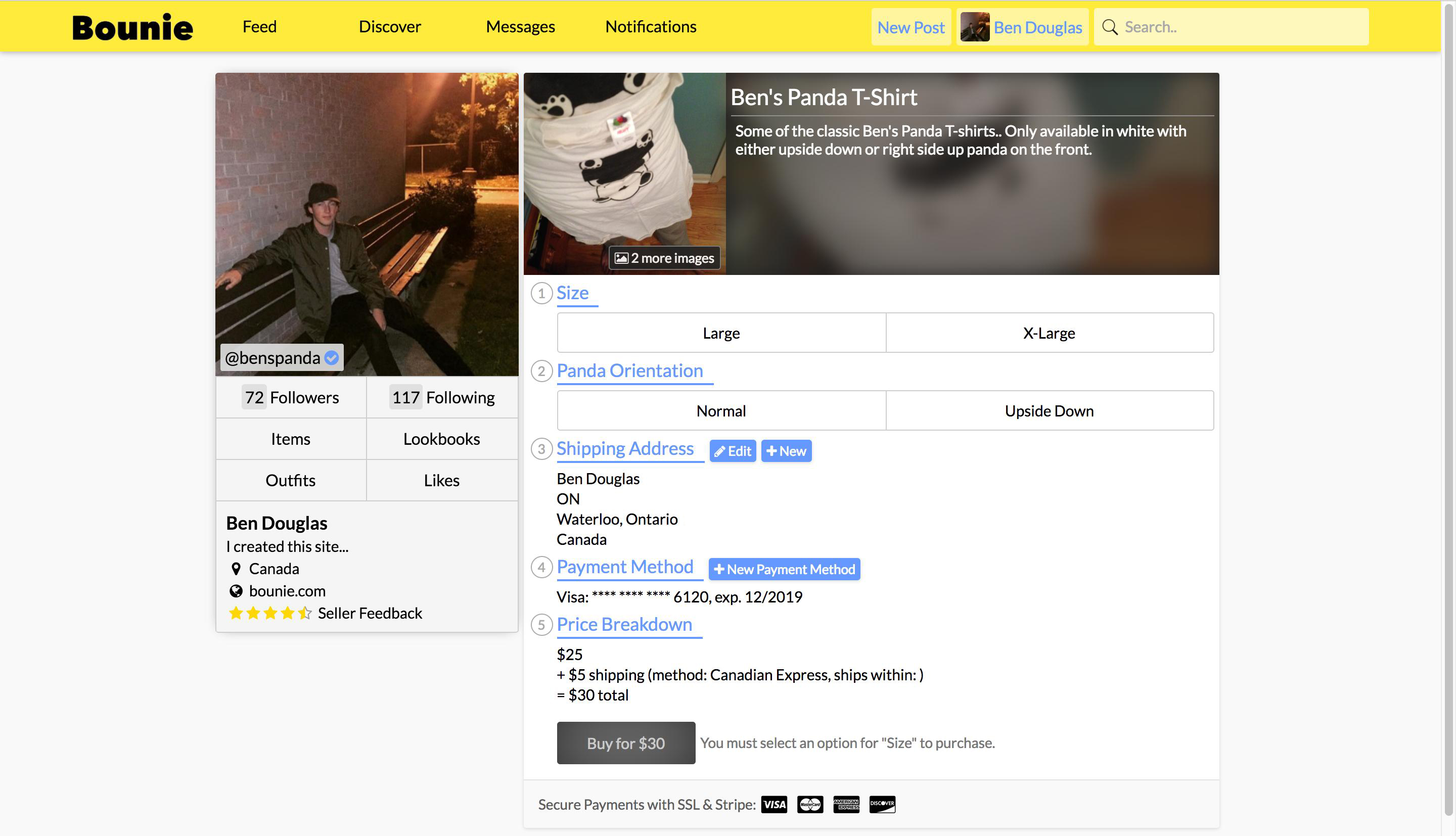This screenshot has height=836, width=1456.
Task: Click the Visa card icon in footer
Action: pos(774,805)
